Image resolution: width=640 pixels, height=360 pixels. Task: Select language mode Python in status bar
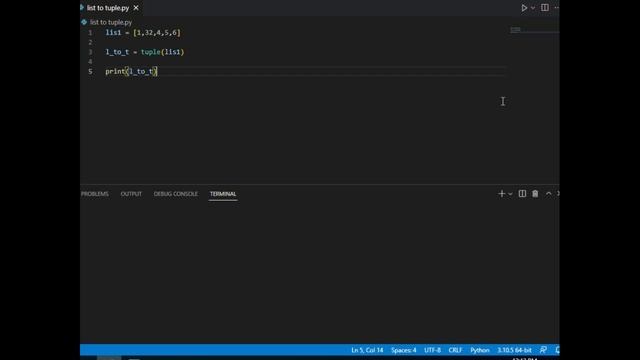[x=480, y=350]
